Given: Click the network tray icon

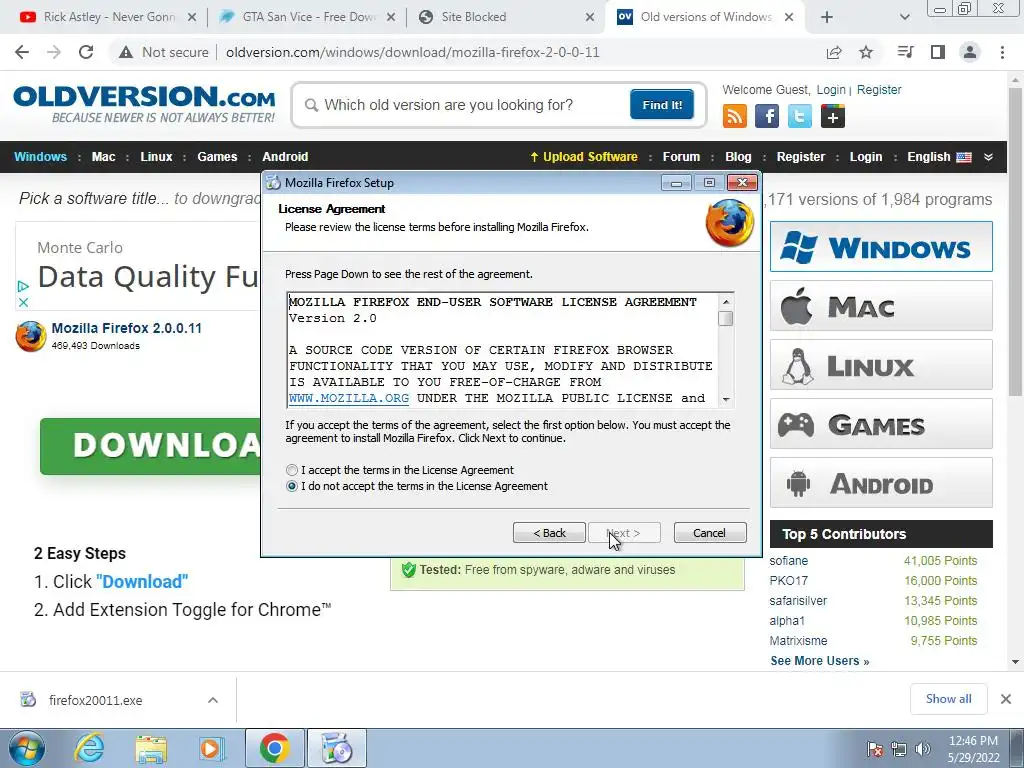Looking at the screenshot, I should (x=899, y=749).
